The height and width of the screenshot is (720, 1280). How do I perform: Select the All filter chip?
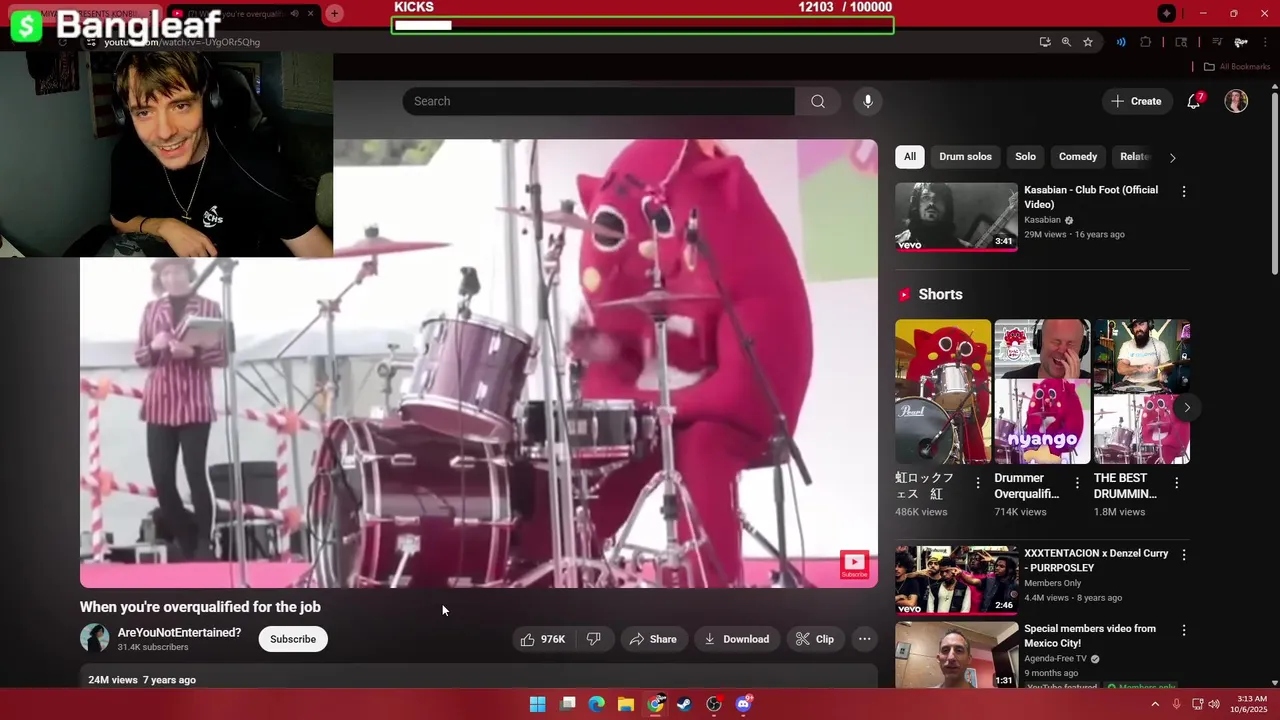click(x=910, y=157)
